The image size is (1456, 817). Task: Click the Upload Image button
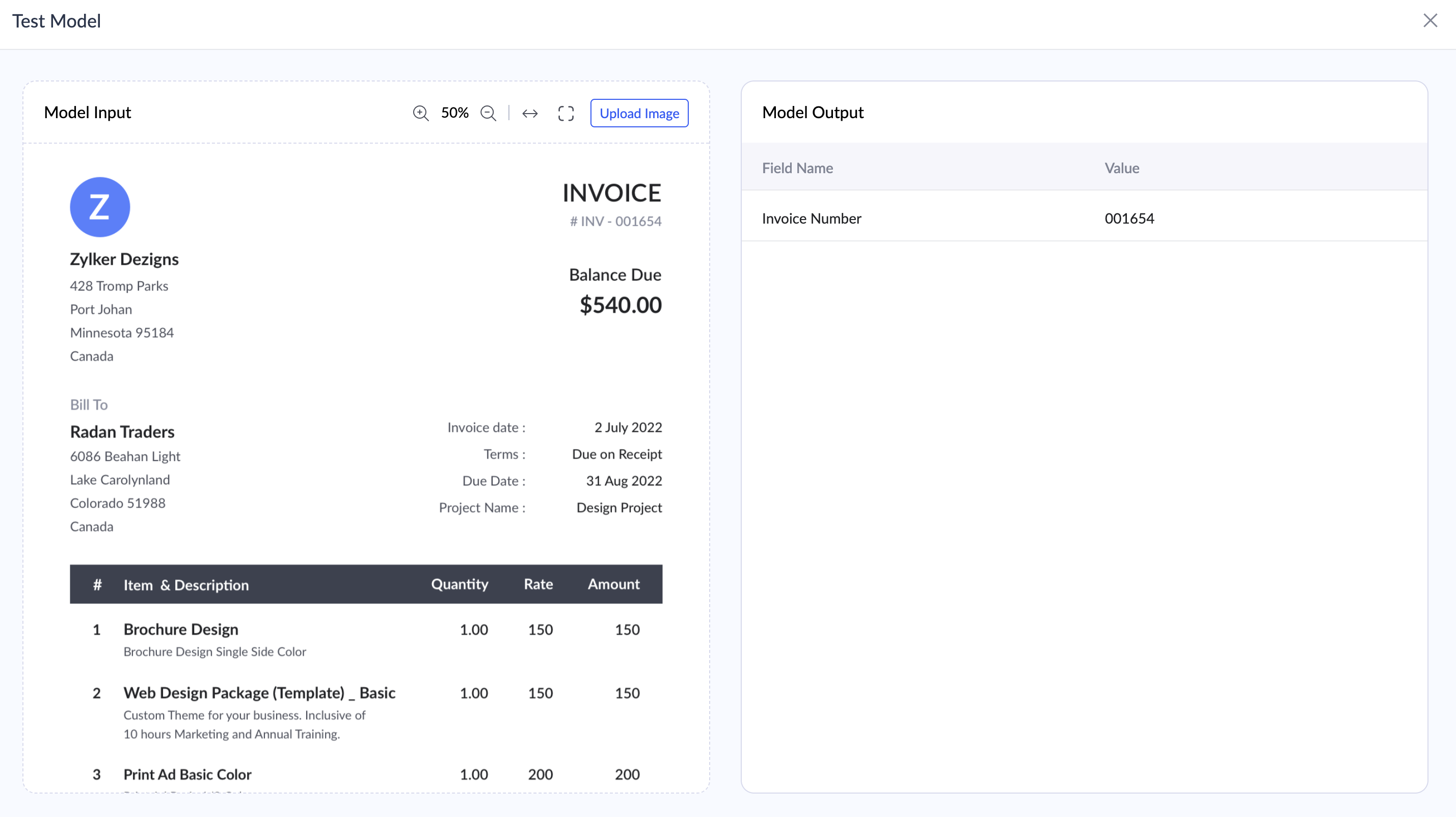point(639,113)
